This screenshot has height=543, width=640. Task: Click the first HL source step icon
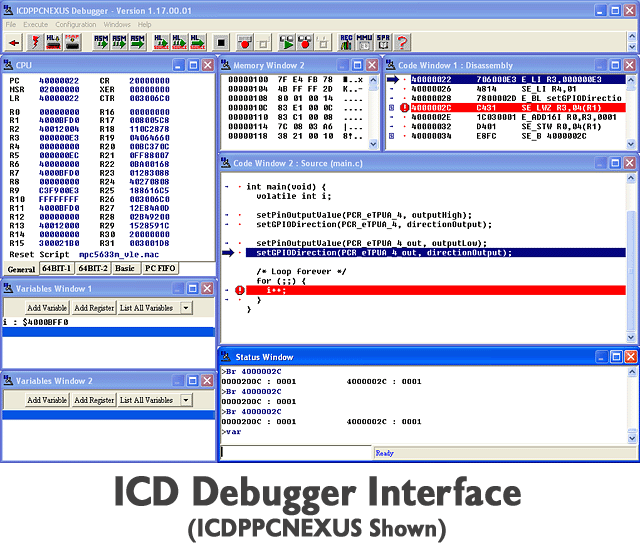point(161,42)
